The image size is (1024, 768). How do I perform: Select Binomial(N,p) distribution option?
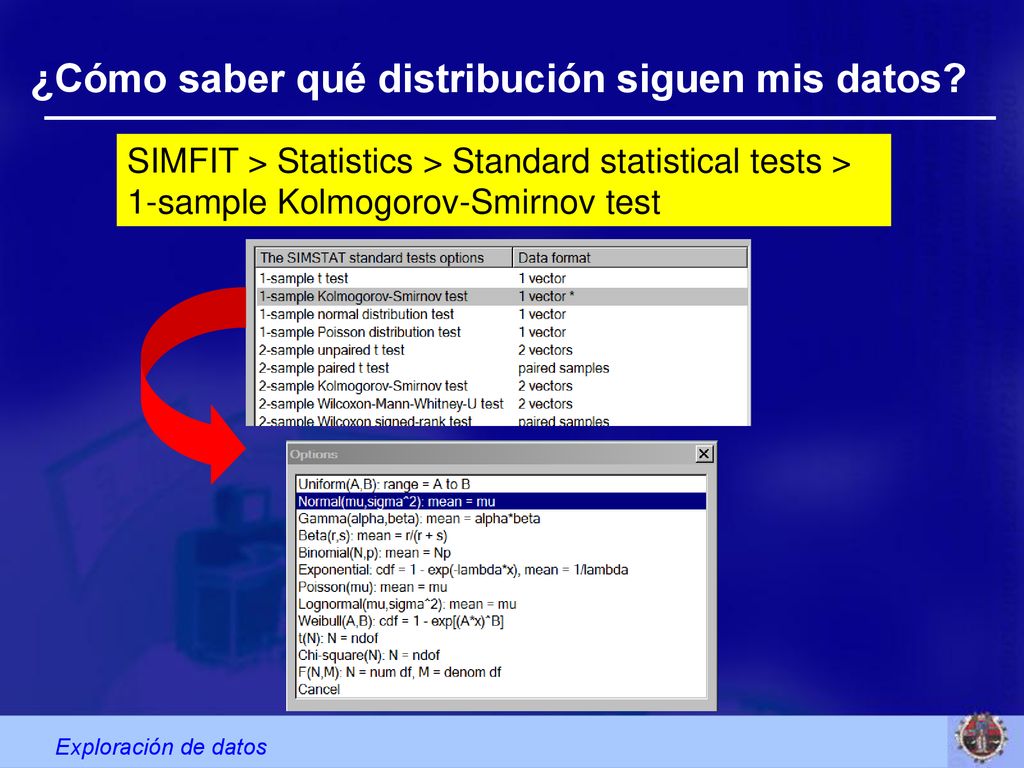pyautogui.click(x=501, y=553)
